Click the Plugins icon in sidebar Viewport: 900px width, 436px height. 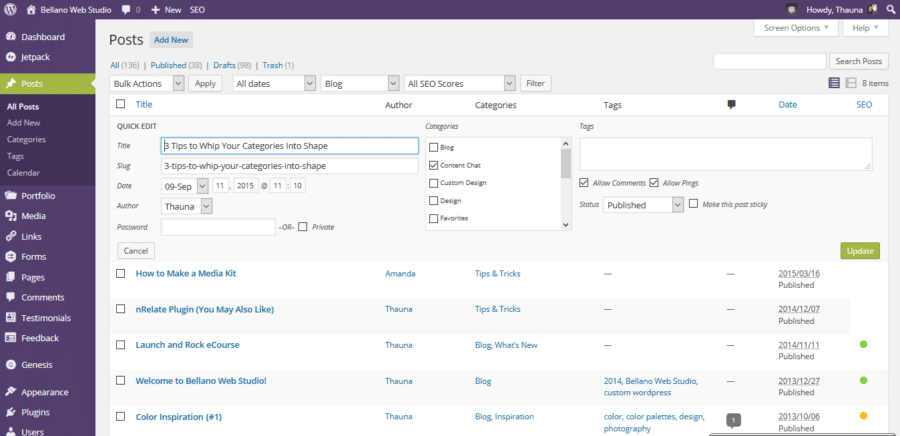tap(10, 412)
